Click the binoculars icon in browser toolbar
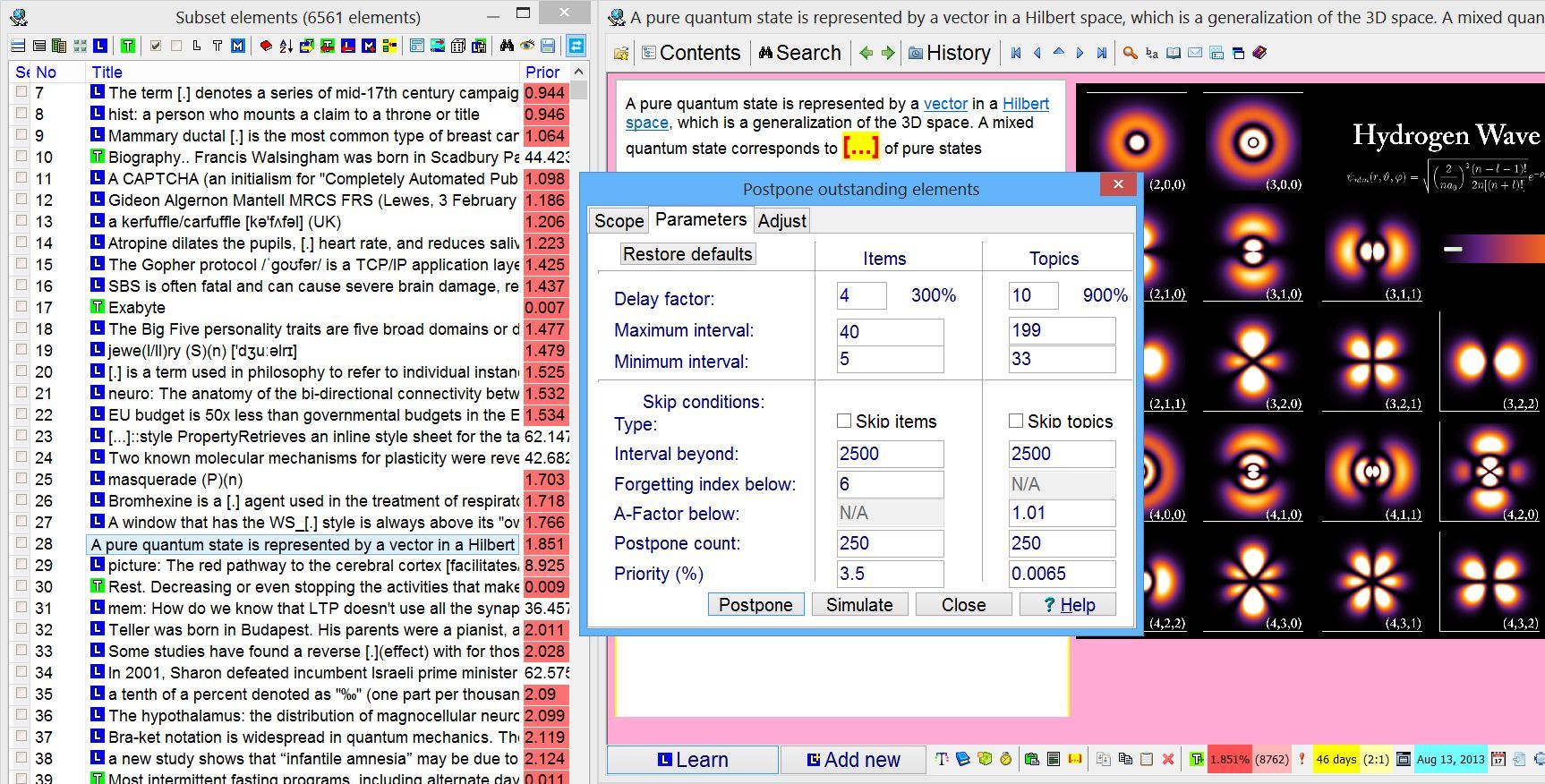This screenshot has width=1545, height=784. (x=507, y=46)
